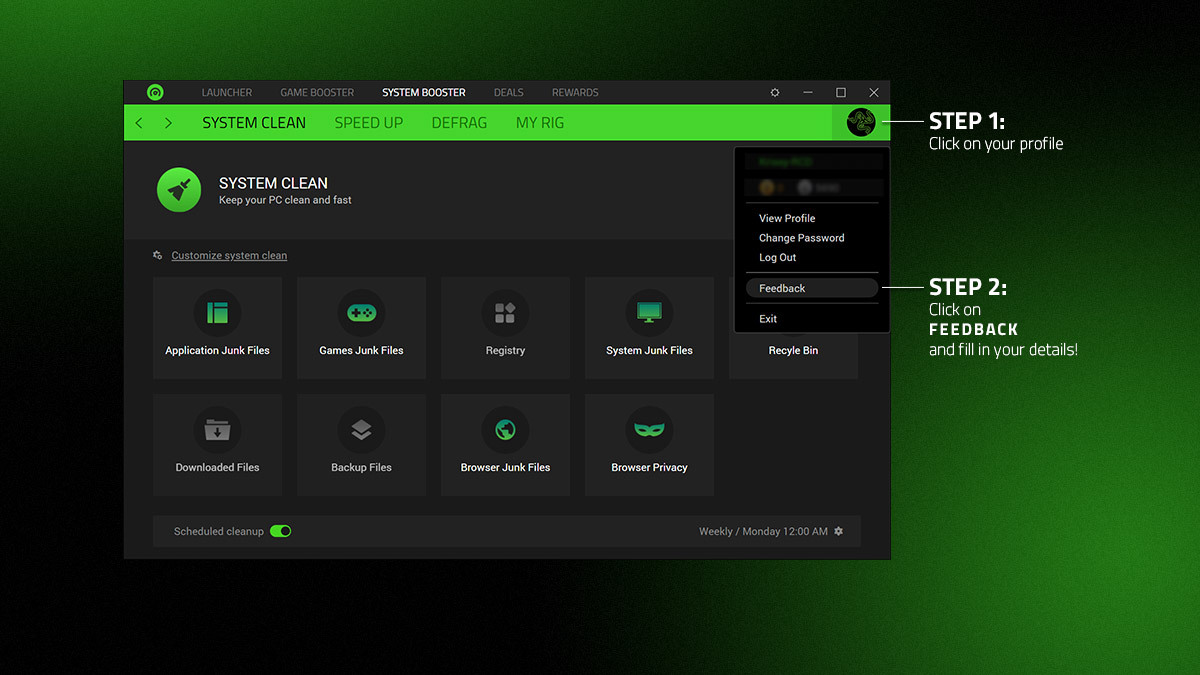Select the Defrag sub-tab
The image size is (1200, 675).
[460, 123]
